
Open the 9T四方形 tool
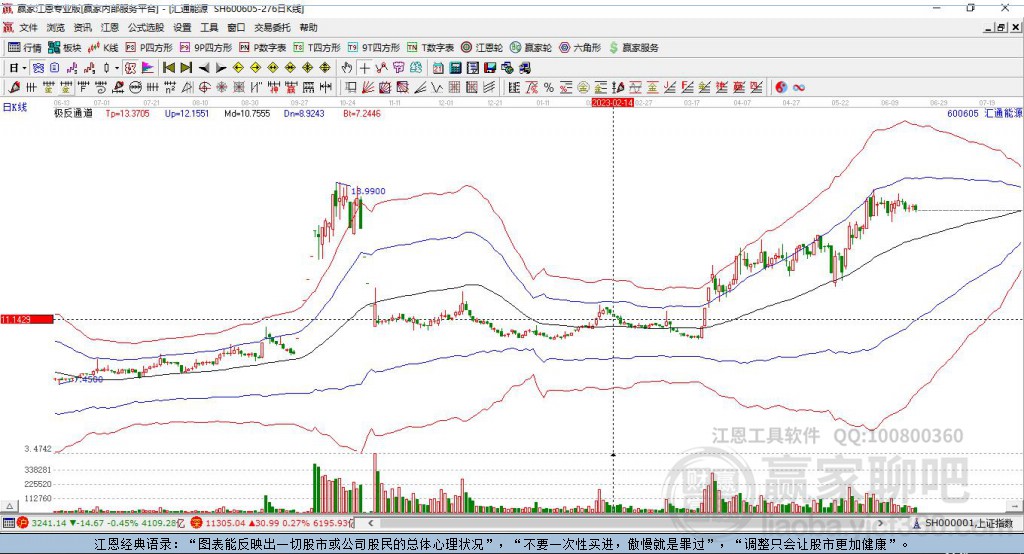pyautogui.click(x=374, y=48)
